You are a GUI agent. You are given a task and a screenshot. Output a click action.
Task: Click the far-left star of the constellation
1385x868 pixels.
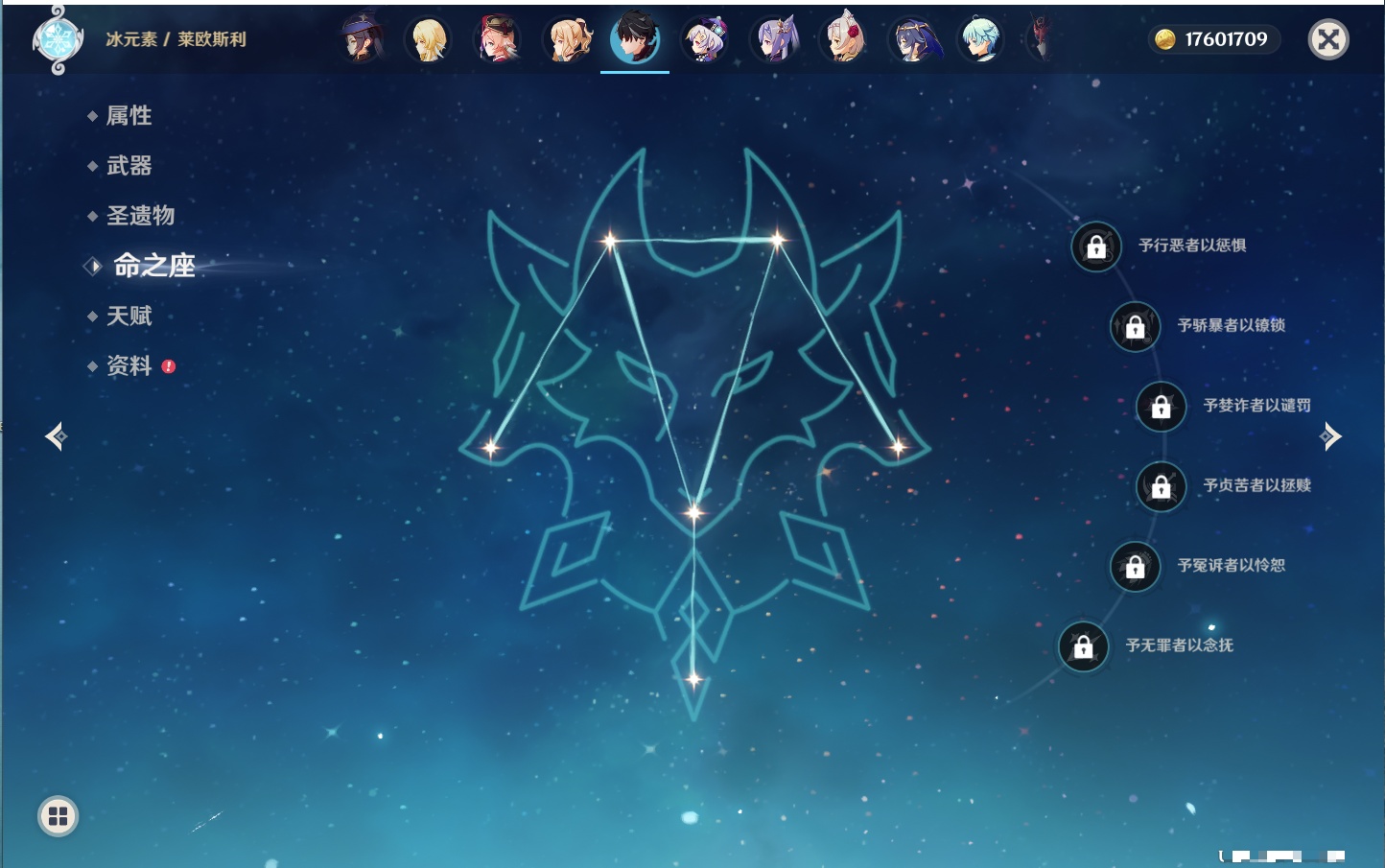pos(490,447)
